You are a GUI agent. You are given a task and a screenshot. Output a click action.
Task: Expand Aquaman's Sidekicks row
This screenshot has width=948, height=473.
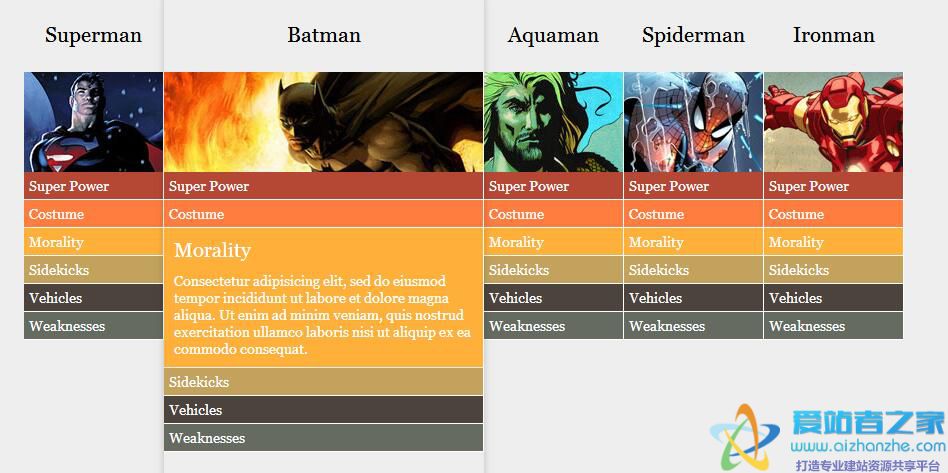point(553,270)
